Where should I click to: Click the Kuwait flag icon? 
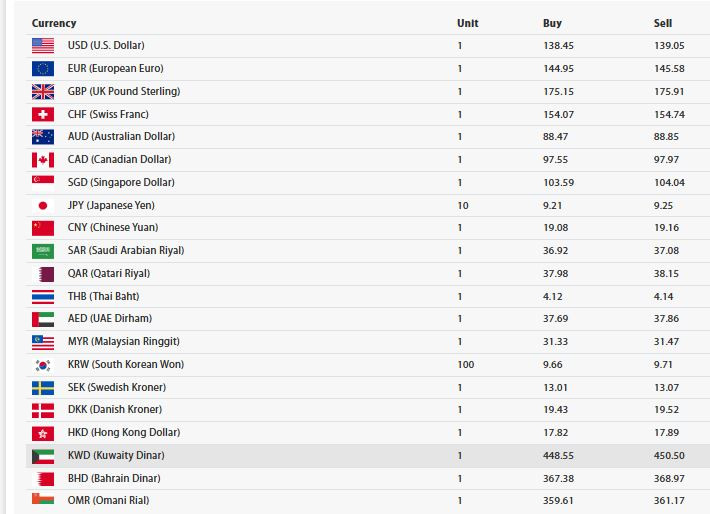tap(43, 456)
